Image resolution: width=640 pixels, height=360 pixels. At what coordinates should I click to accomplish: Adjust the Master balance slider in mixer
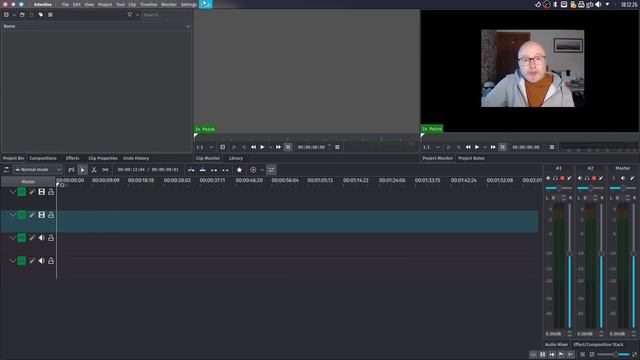623,188
